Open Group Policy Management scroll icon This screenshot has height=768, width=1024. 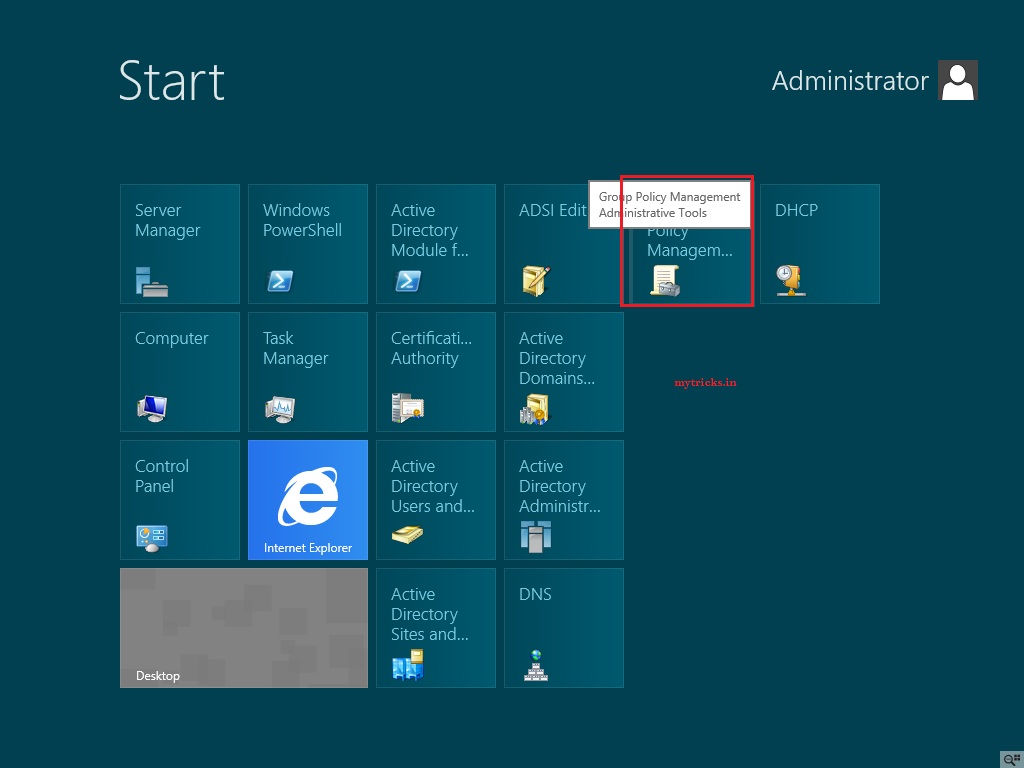(x=665, y=281)
